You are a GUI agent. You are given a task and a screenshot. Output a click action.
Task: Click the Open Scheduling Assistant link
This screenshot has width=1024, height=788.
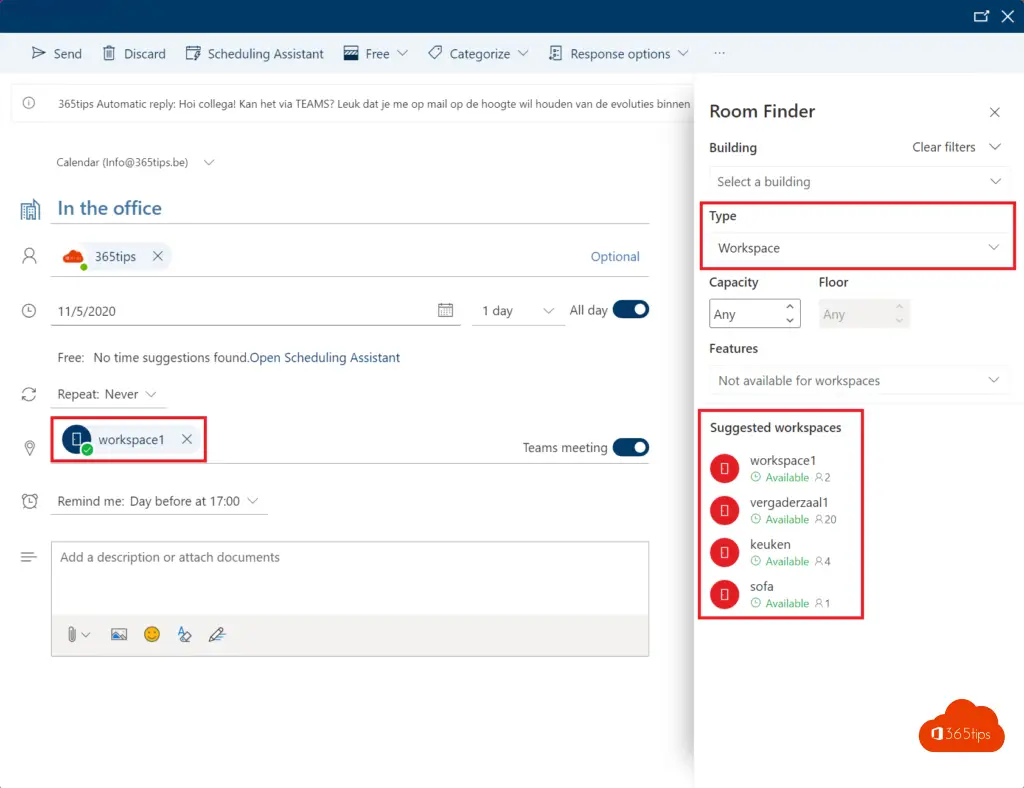tap(325, 357)
